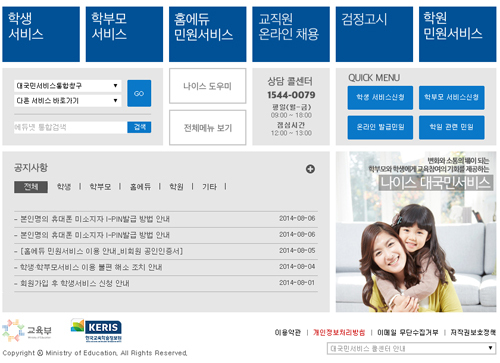
Task: Click the 공지사항 heading
Action: [31, 168]
